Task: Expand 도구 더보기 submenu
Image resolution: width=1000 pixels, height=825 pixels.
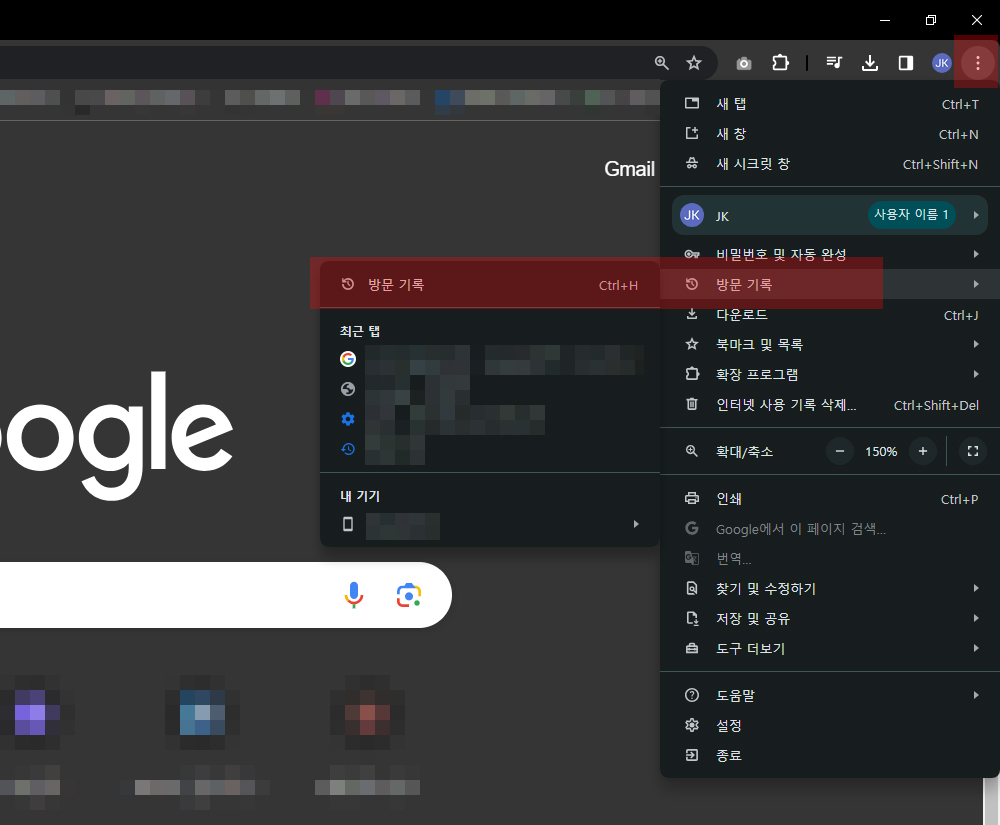Action: click(830, 648)
